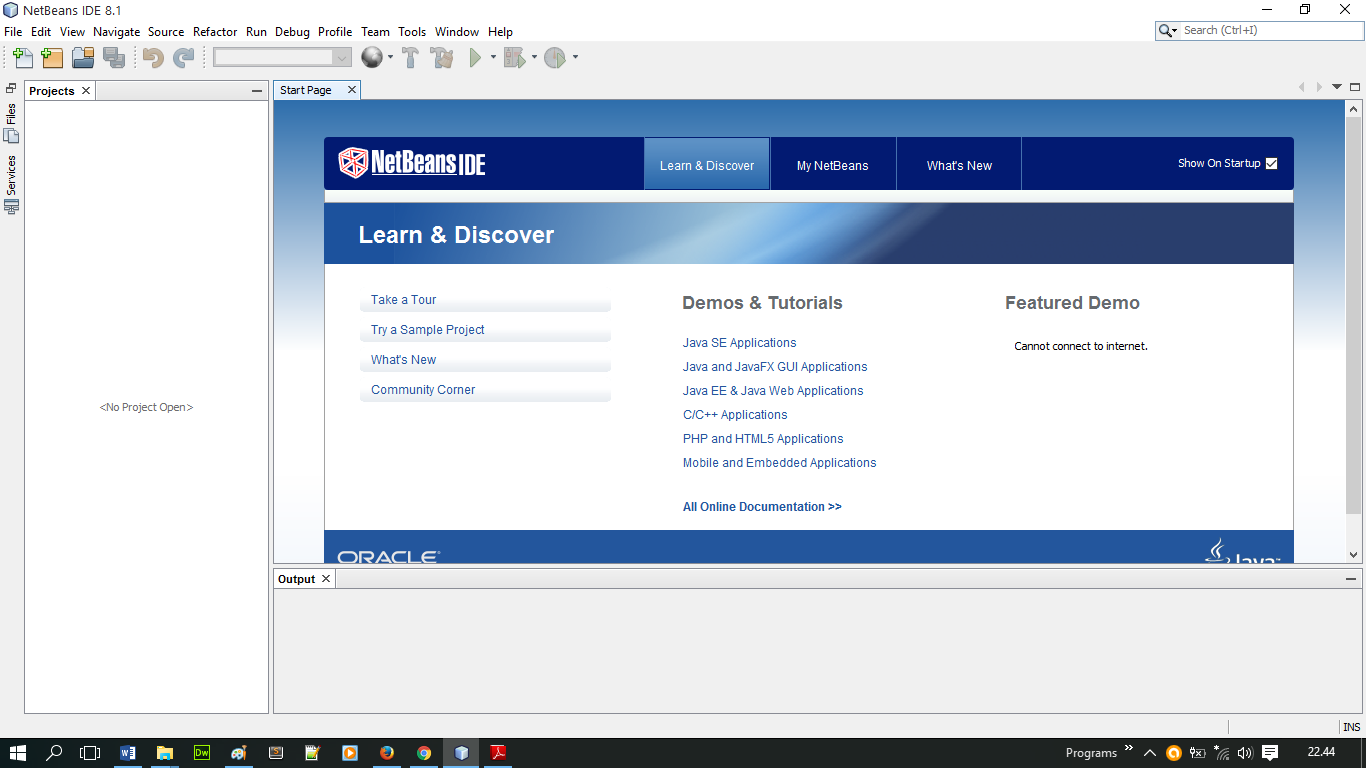Open Firefox from the taskbar
The width and height of the screenshot is (1366, 768).
pos(387,753)
